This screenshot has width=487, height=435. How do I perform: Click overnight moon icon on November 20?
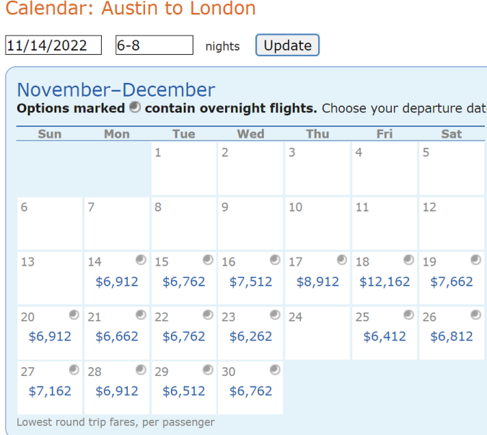[74, 315]
